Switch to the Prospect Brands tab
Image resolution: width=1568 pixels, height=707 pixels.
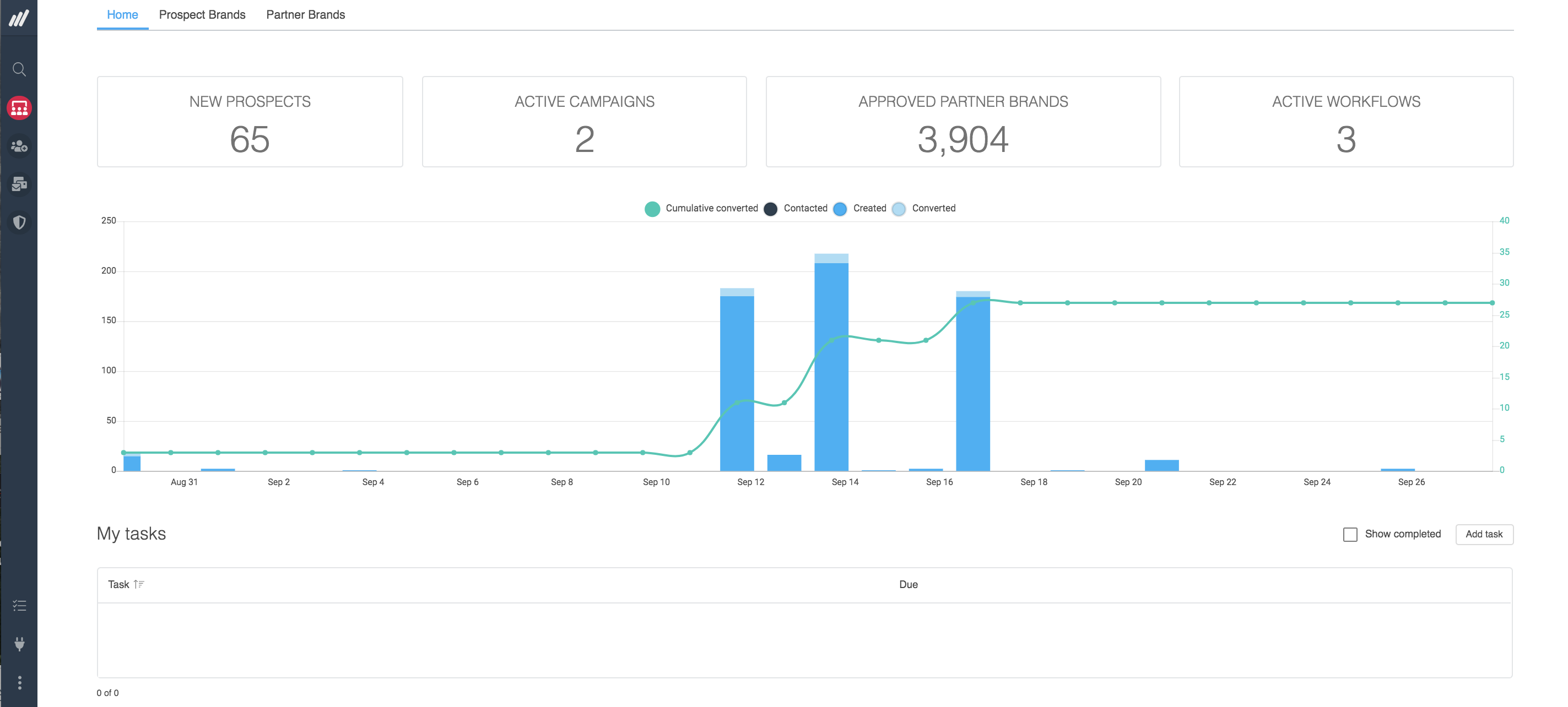(x=202, y=15)
